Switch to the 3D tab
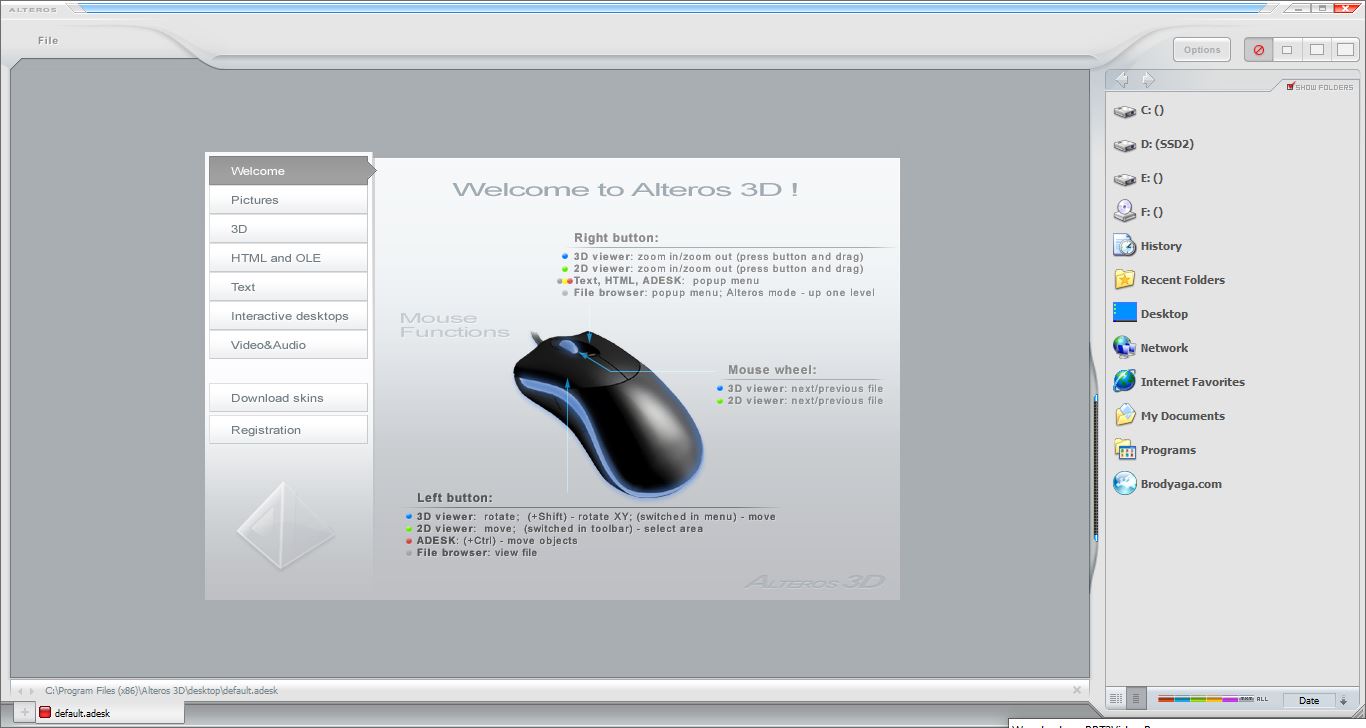Screen dimensions: 1366x728 (x=288, y=229)
